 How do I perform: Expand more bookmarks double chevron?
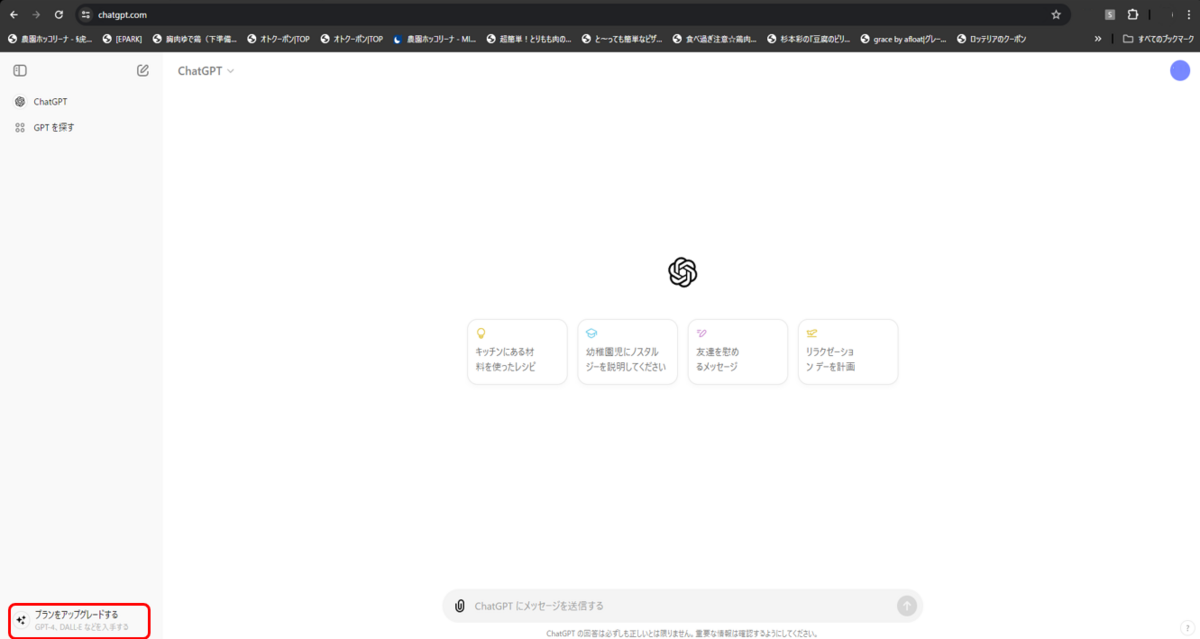[1098, 39]
